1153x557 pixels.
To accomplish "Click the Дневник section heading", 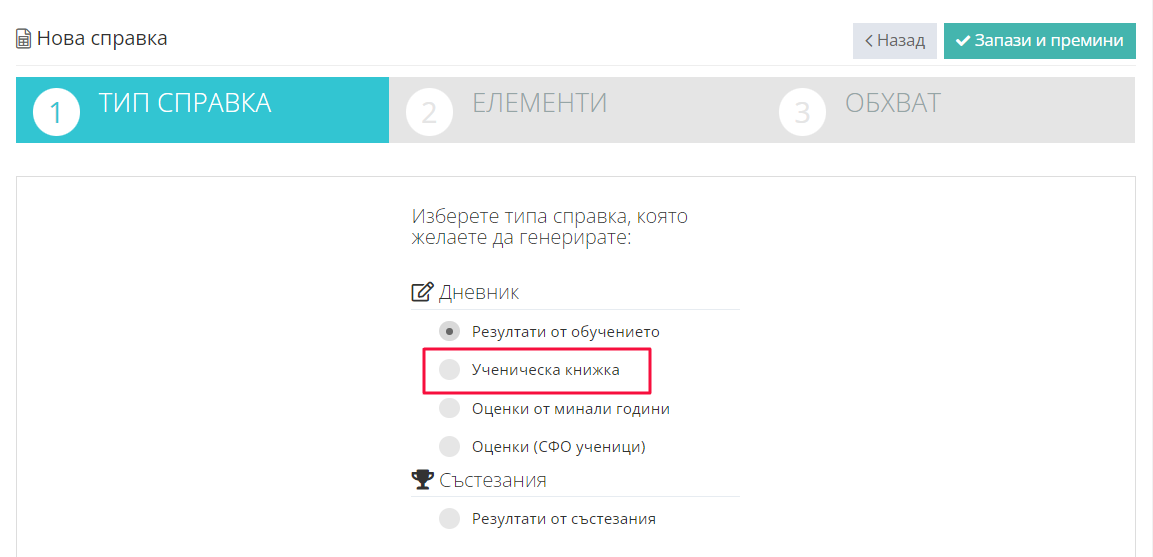I will [x=479, y=292].
